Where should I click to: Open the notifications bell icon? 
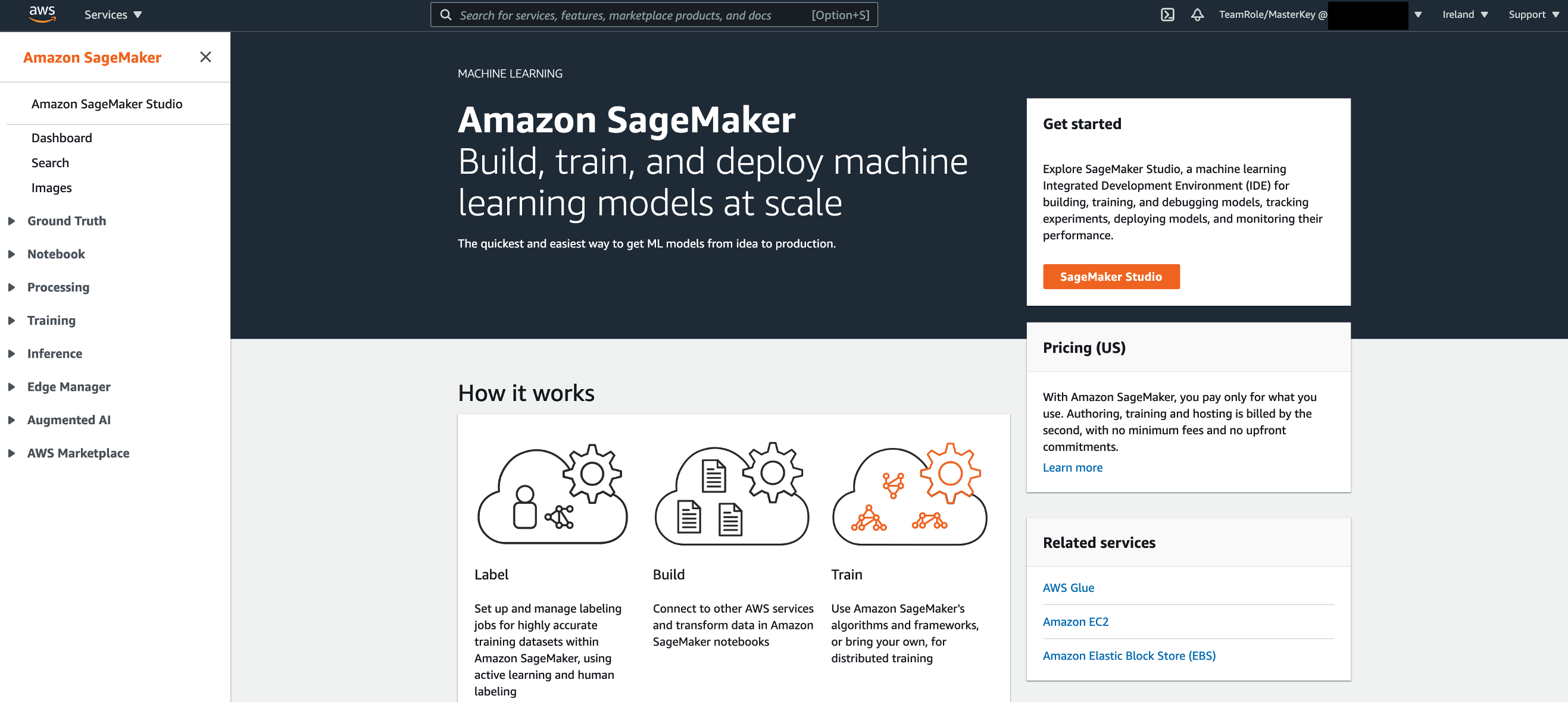click(1197, 15)
